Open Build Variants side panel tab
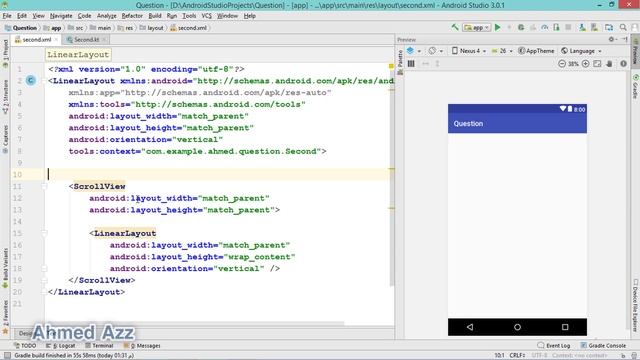This screenshot has width=640, height=360. [x=5, y=267]
